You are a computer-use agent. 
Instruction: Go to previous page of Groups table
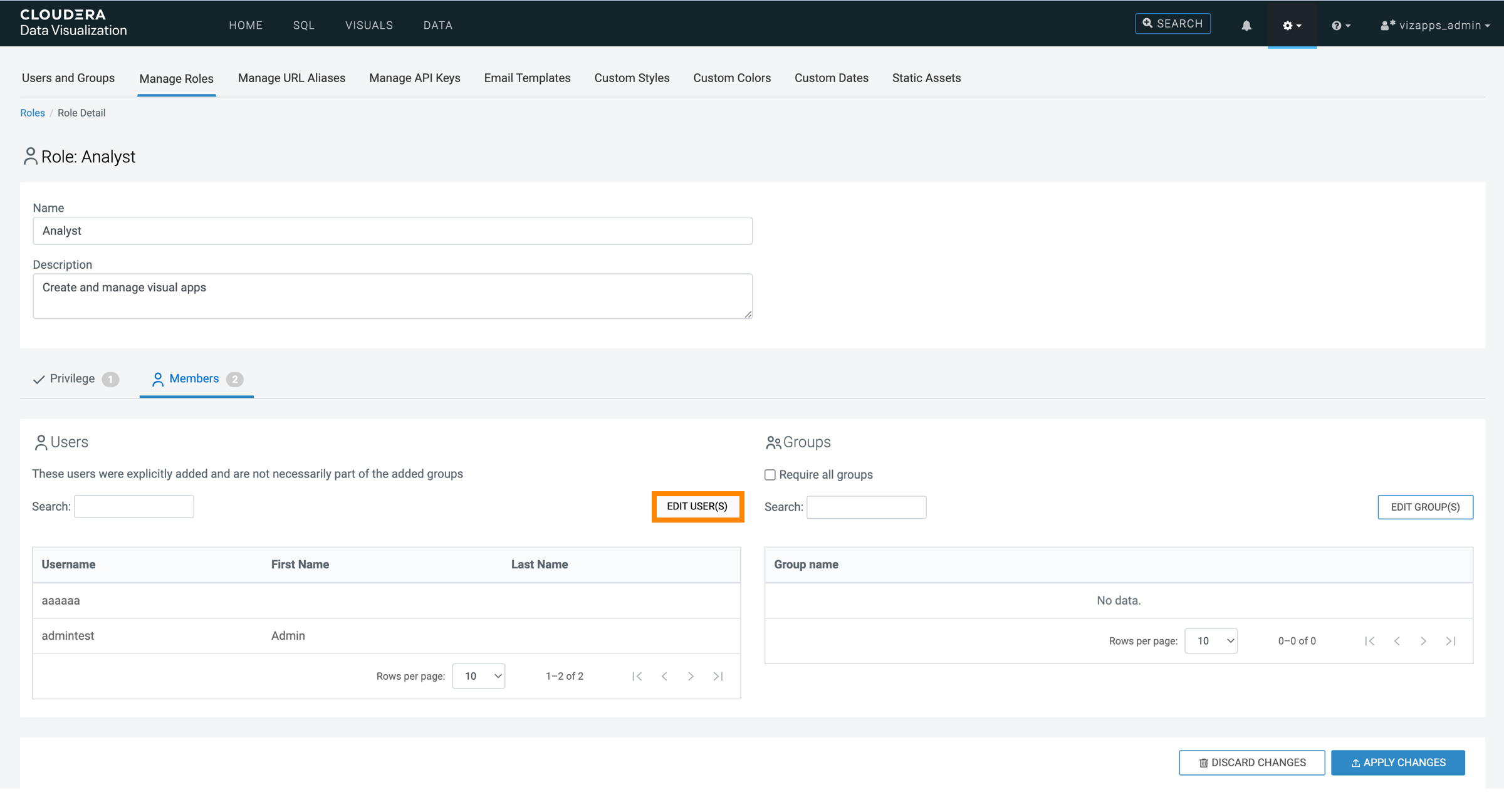1397,641
